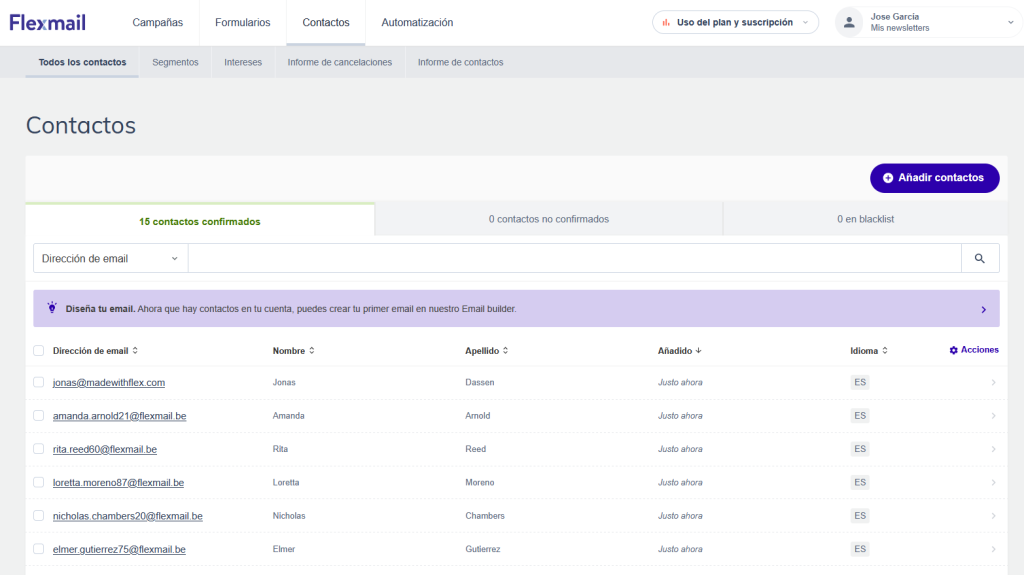Click the Flexmail logo
The image size is (1024, 575).
[x=48, y=23]
